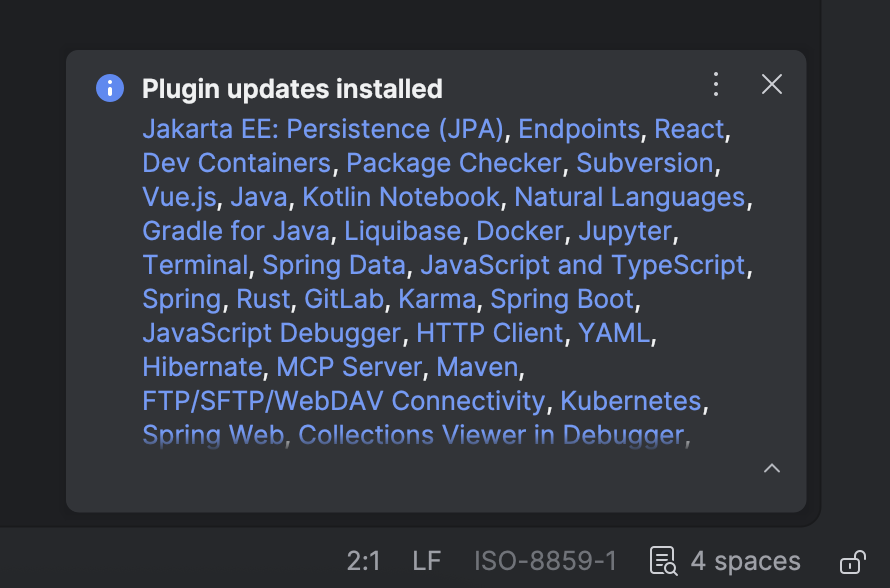This screenshot has width=890, height=588.
Task: Dismiss the notification with the X icon
Action: (771, 85)
